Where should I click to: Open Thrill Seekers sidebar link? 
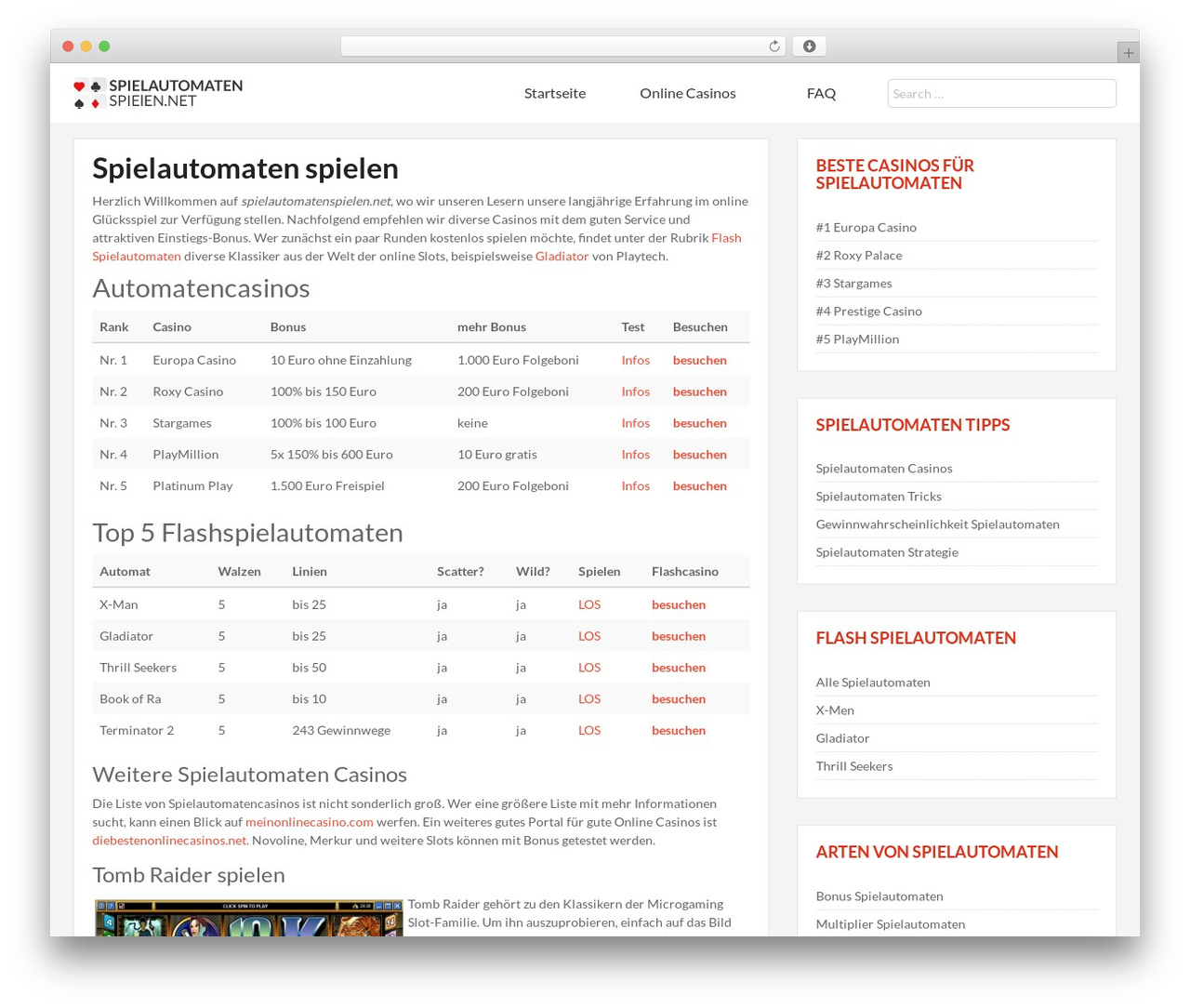[x=854, y=766]
